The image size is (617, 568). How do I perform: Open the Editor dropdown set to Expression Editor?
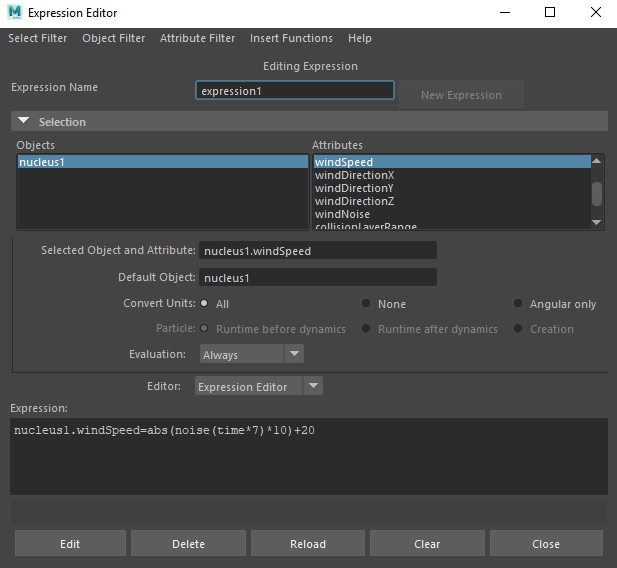click(259, 386)
